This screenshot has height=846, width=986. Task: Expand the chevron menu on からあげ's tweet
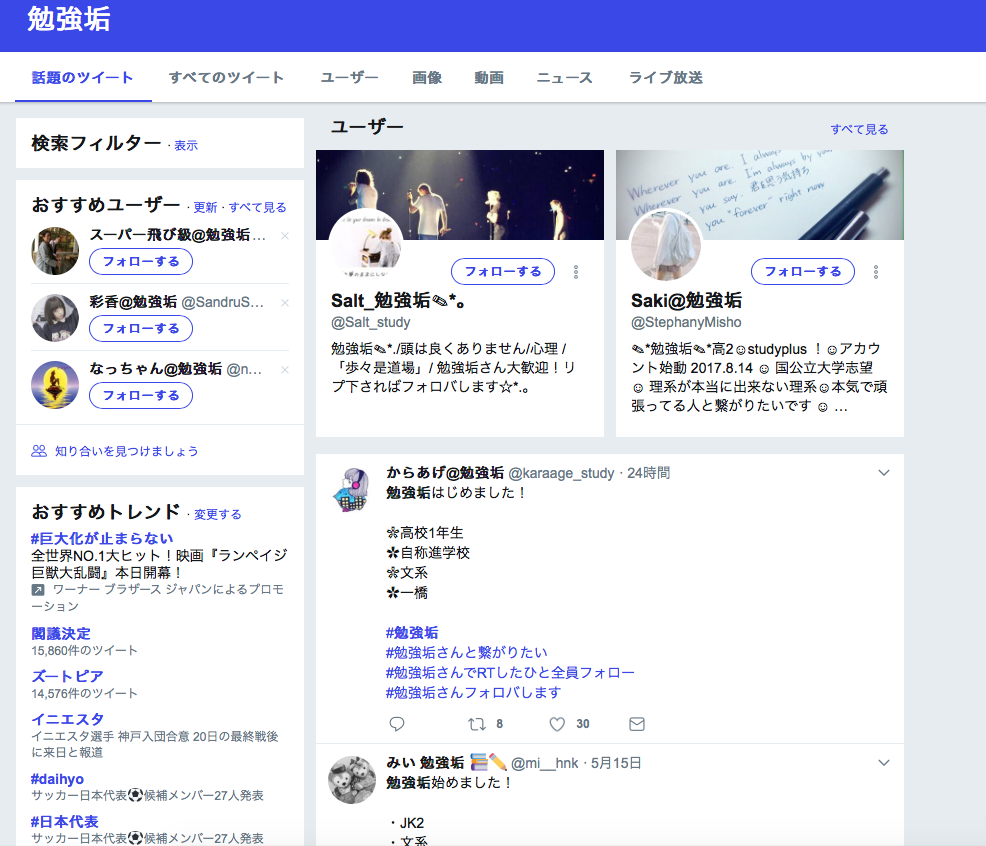(x=883, y=473)
